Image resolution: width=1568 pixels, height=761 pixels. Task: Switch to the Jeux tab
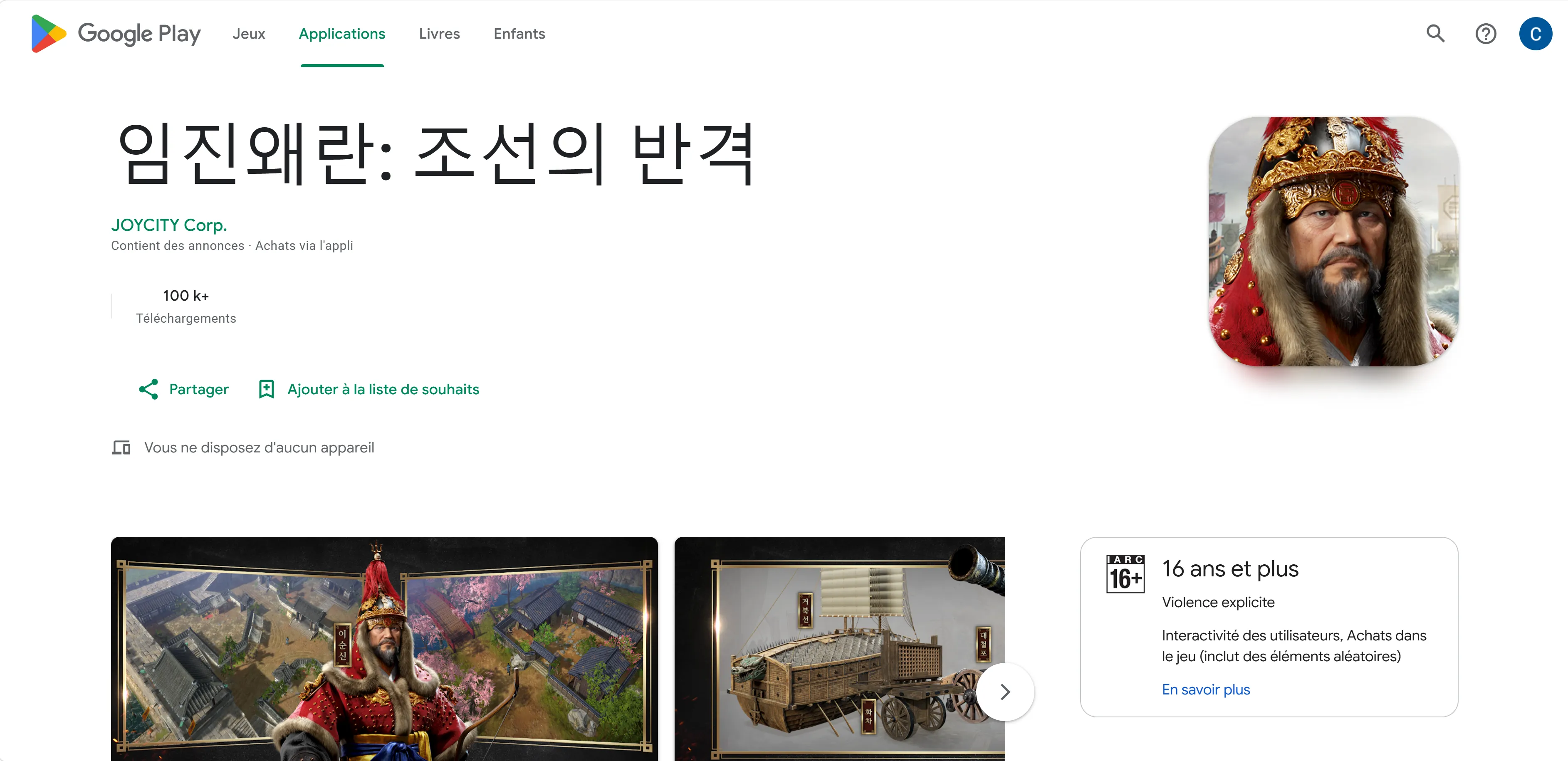pyautogui.click(x=249, y=34)
